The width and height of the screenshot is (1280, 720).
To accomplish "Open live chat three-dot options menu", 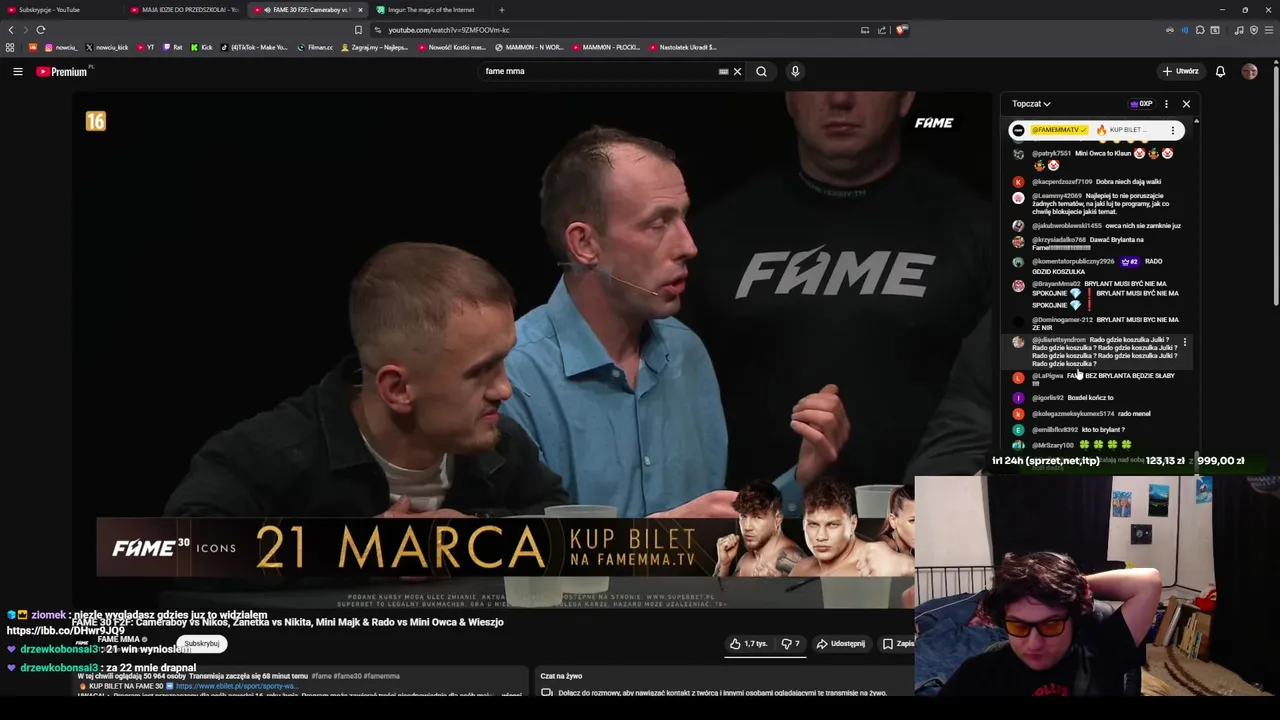I will coord(1166,103).
